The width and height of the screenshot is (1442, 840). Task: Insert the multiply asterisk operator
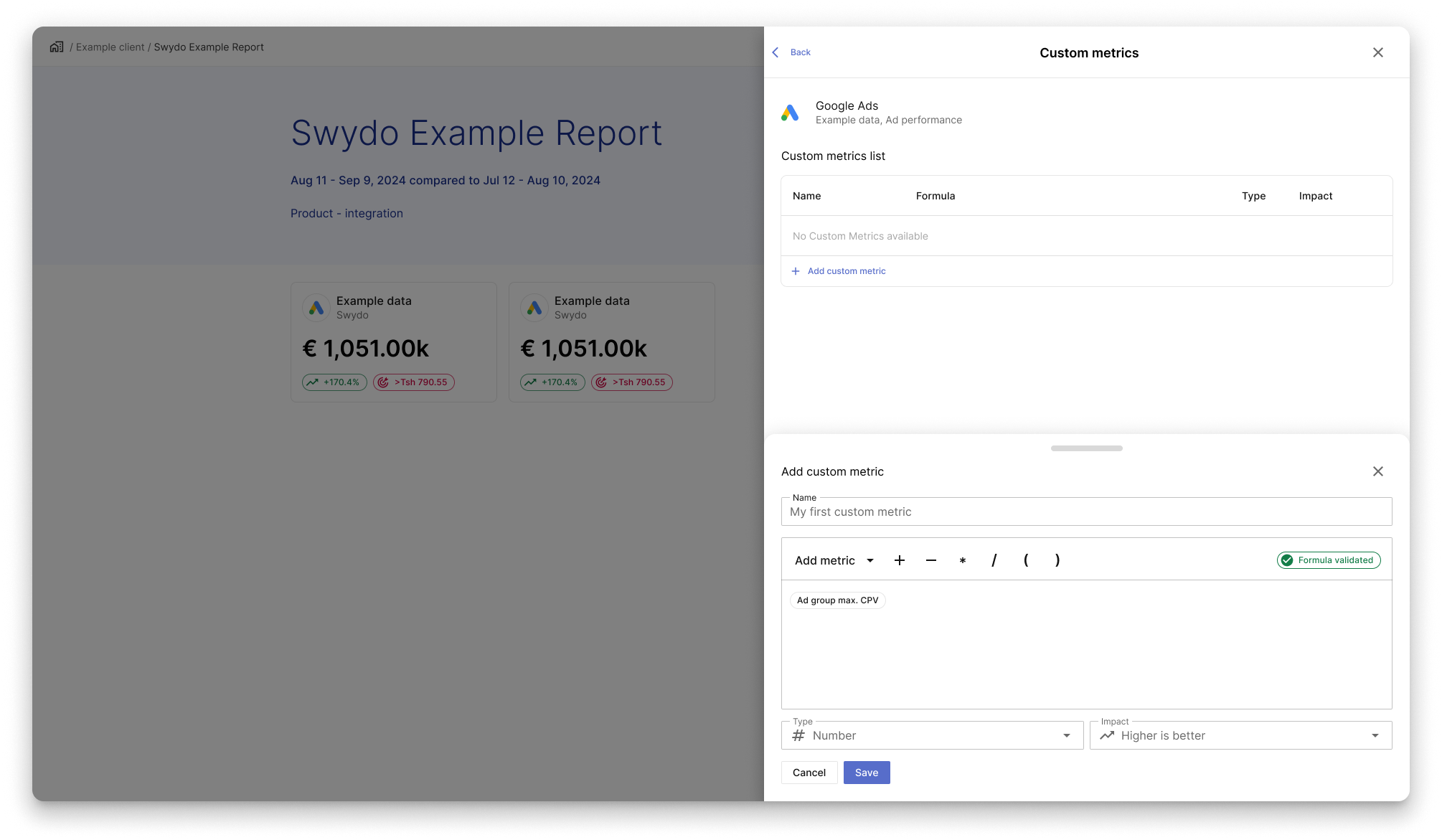click(963, 560)
